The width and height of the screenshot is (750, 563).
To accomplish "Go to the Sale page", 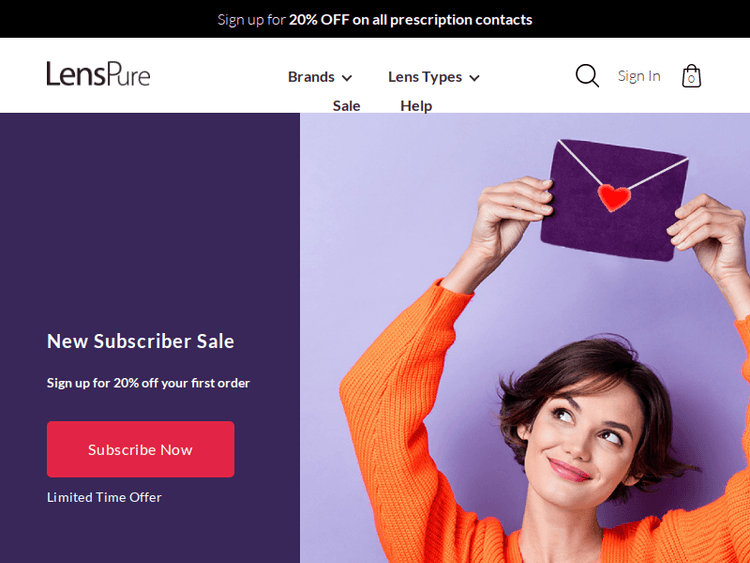I will 346,106.
